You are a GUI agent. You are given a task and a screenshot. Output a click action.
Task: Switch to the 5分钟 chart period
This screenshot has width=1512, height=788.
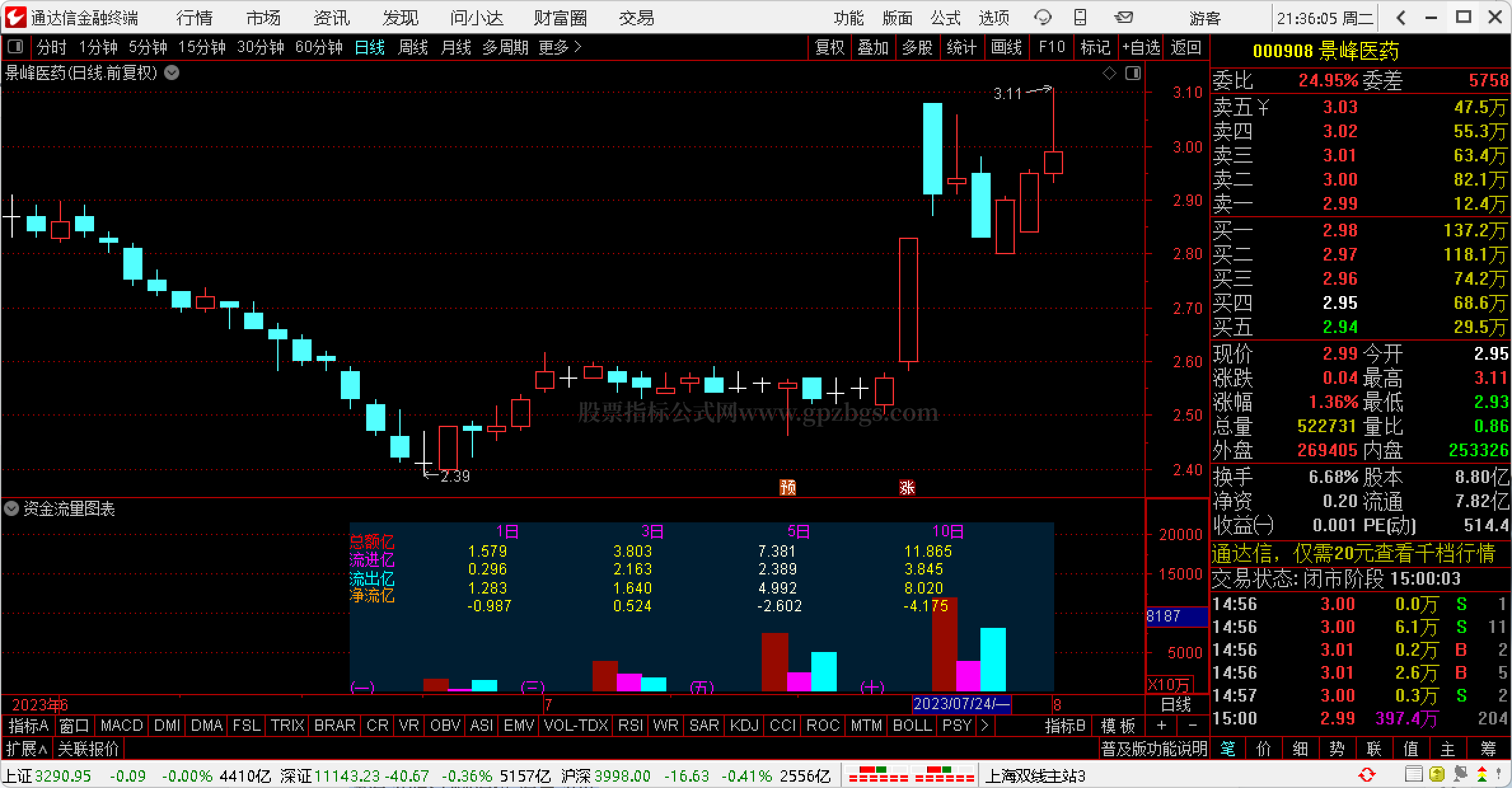(x=148, y=47)
